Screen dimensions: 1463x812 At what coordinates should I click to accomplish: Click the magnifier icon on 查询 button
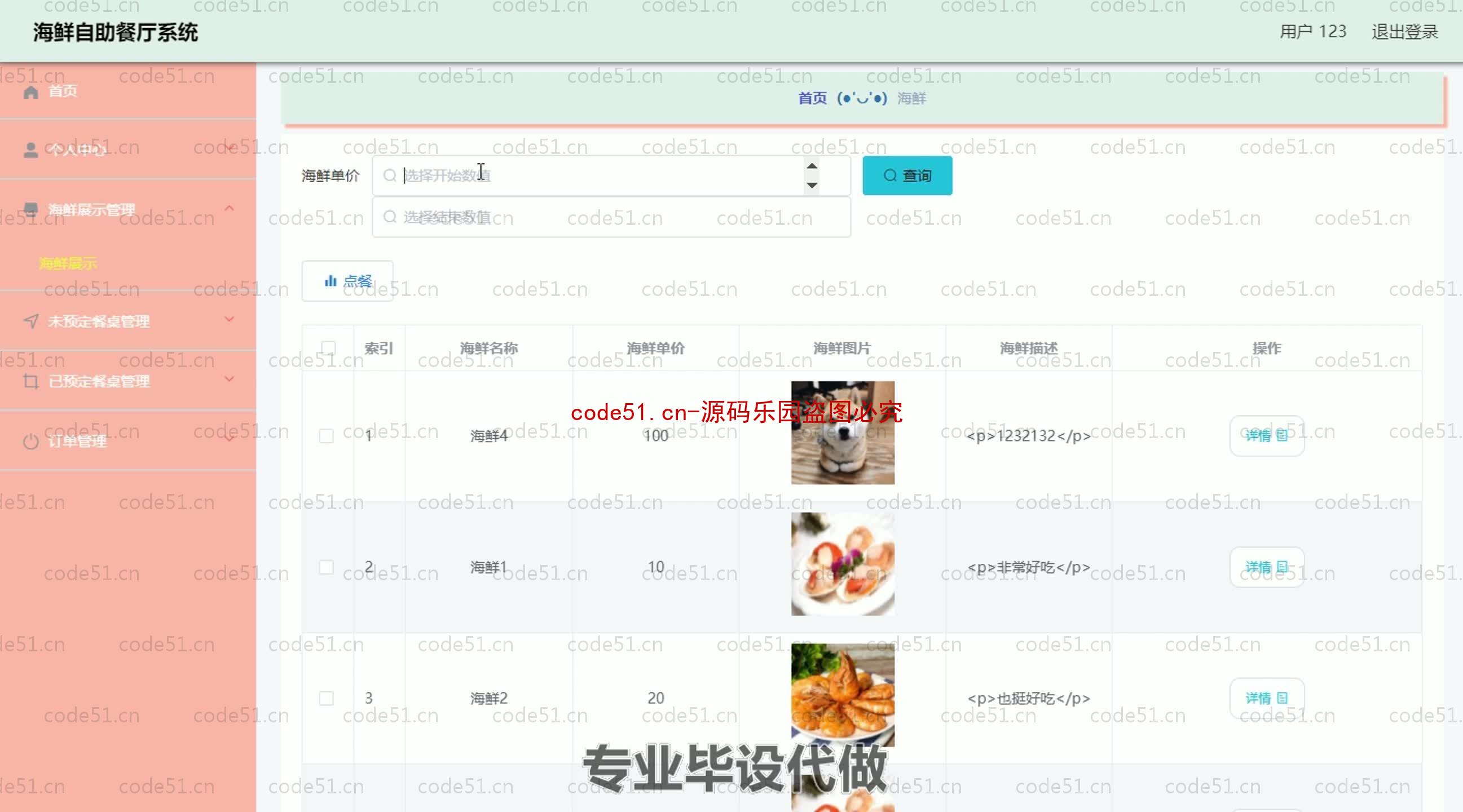(x=890, y=175)
